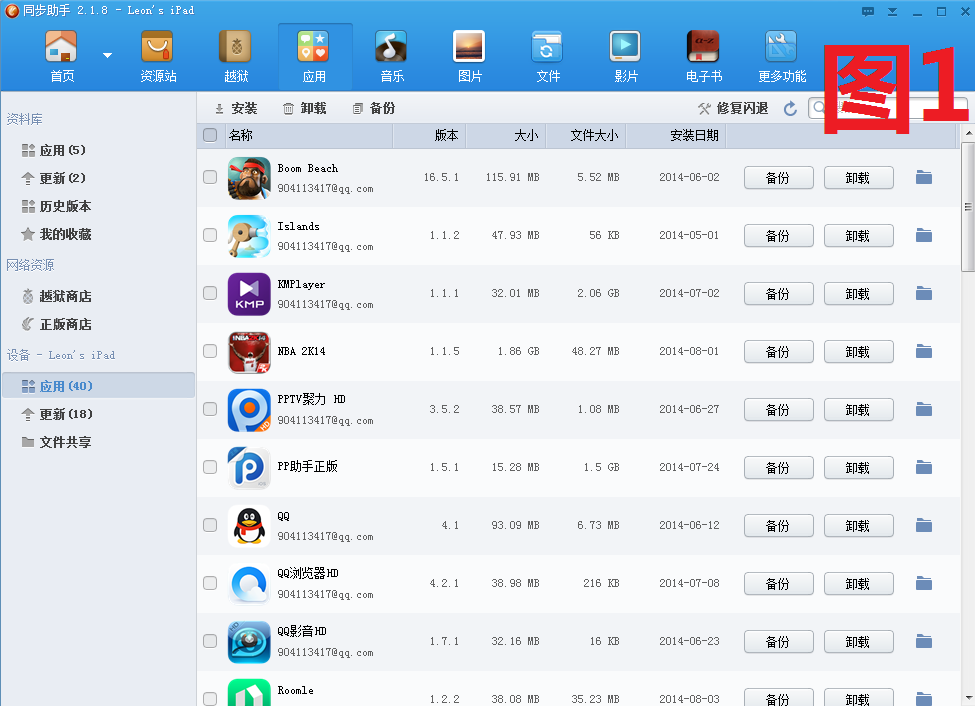
Task: Open folder icon for QQ浏览器HD
Action: [x=924, y=583]
